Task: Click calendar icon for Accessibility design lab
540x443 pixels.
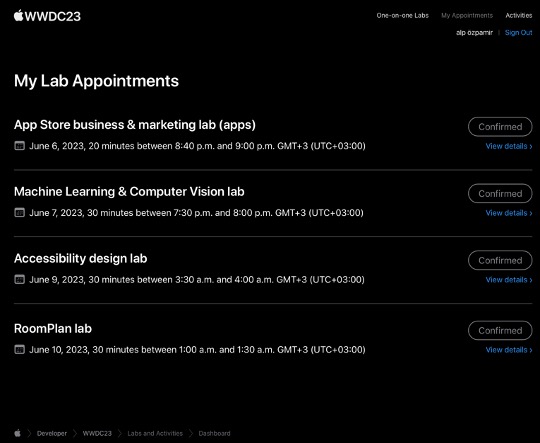Action: click(x=19, y=279)
